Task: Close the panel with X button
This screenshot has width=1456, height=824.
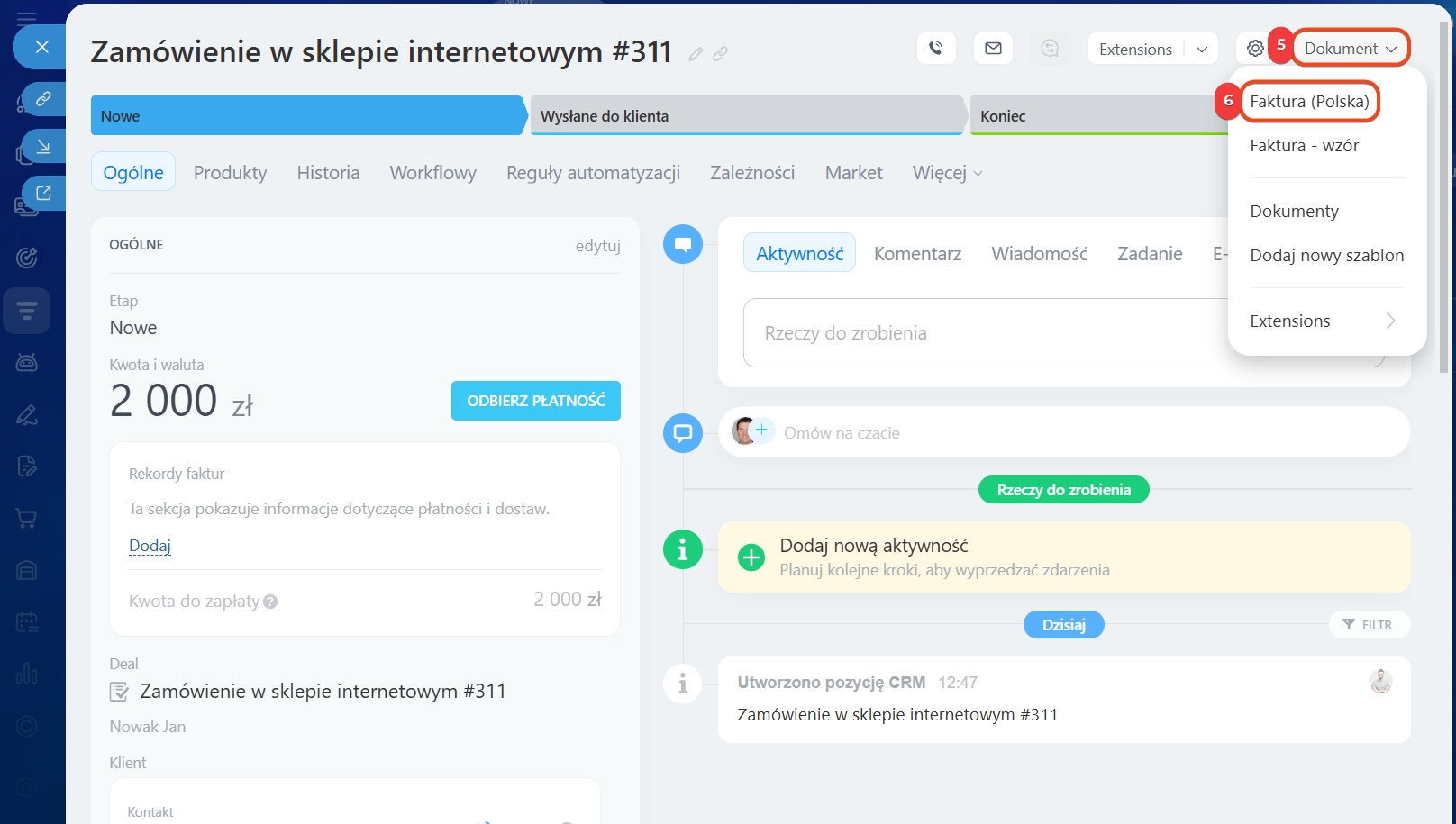Action: (41, 47)
